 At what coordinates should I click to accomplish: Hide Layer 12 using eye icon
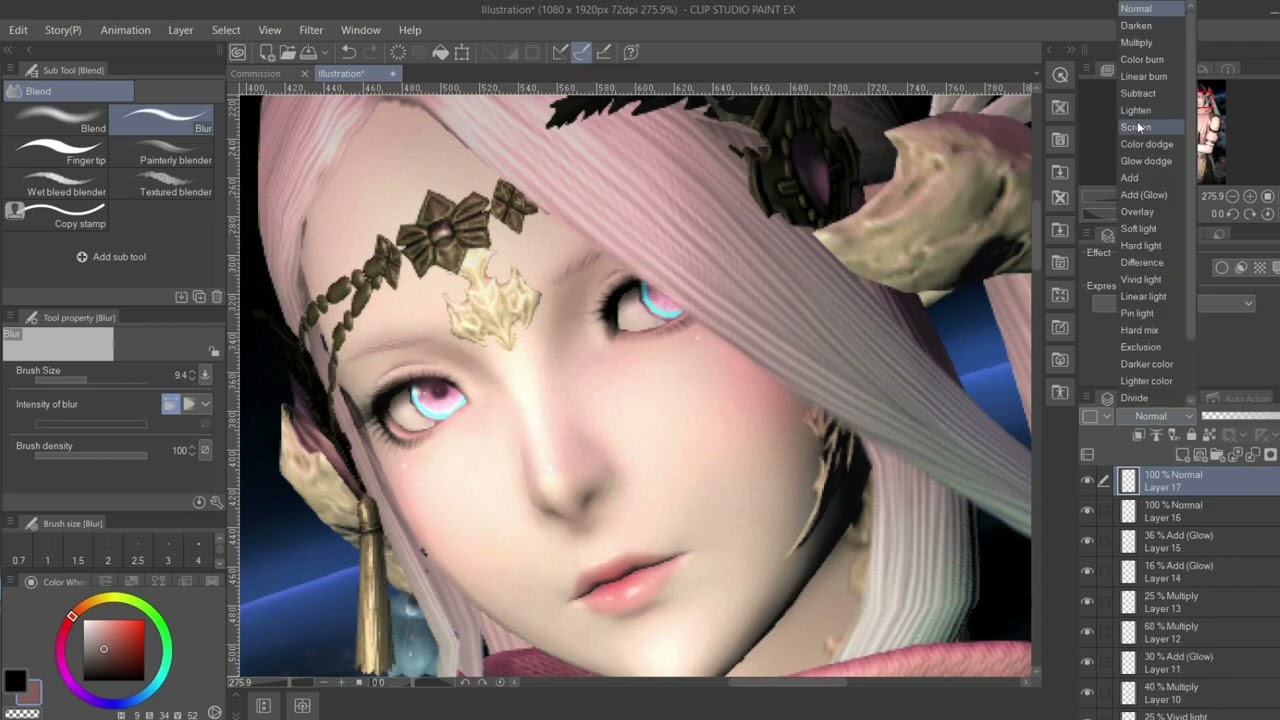(x=1087, y=632)
